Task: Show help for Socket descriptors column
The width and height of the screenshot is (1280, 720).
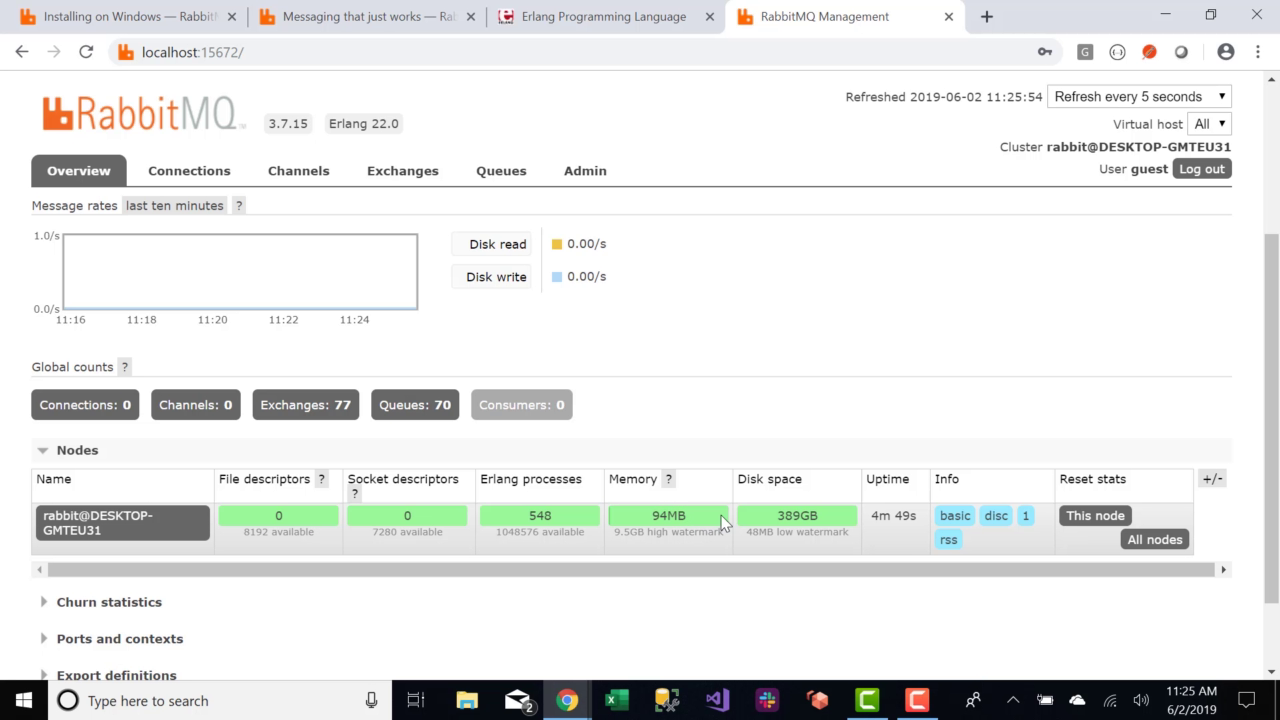Action: point(354,494)
